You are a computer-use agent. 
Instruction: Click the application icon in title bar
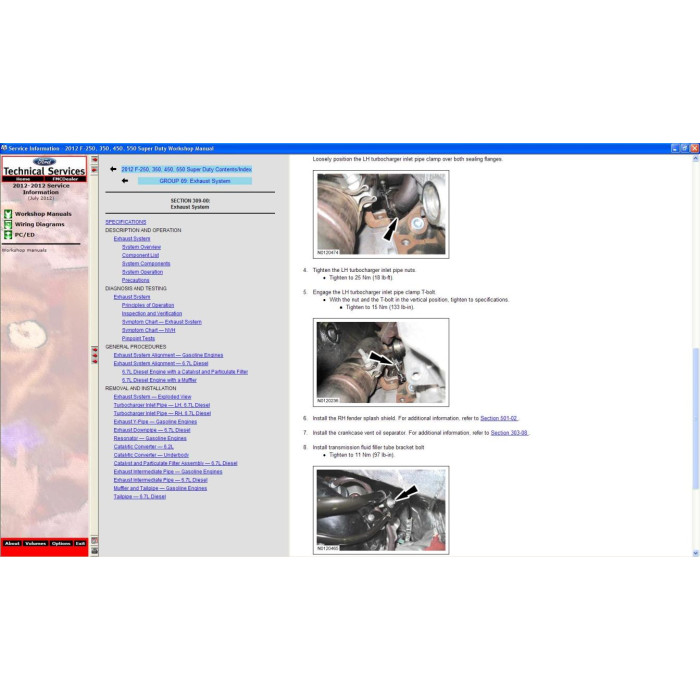click(x=4, y=148)
